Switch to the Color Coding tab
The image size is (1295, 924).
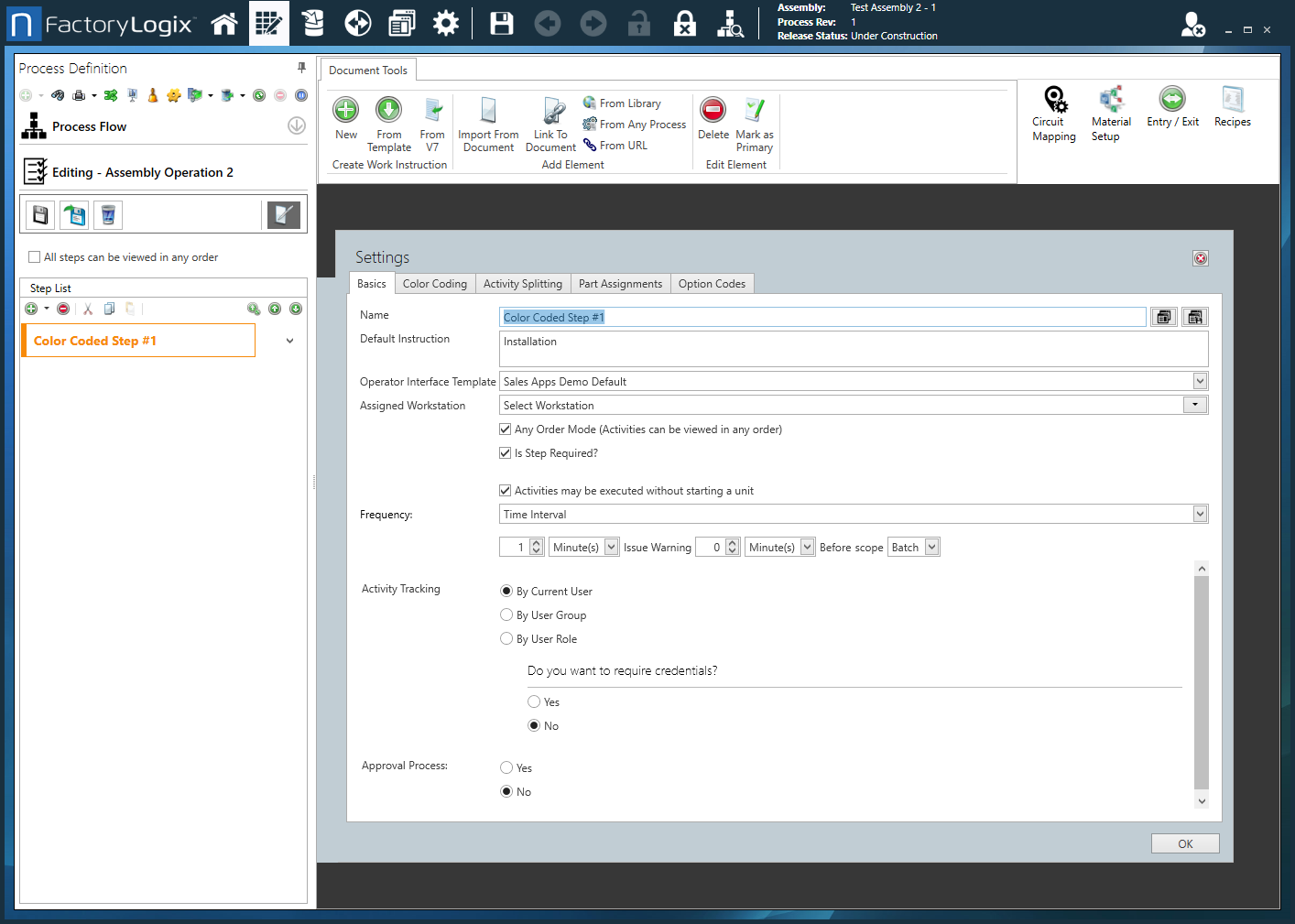(435, 284)
